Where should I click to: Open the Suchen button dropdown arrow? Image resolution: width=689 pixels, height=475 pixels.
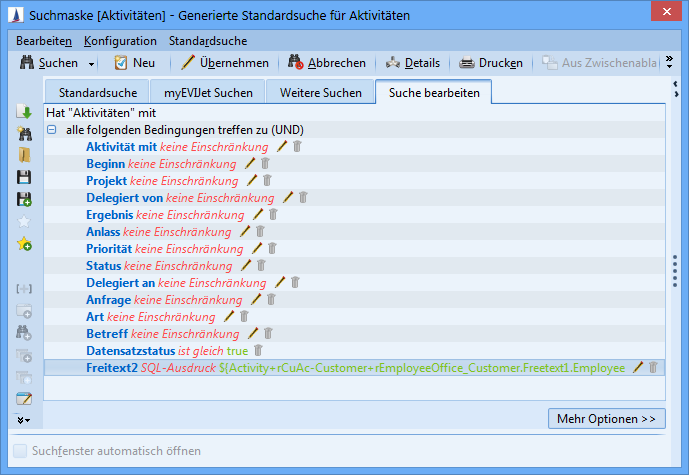click(92, 63)
